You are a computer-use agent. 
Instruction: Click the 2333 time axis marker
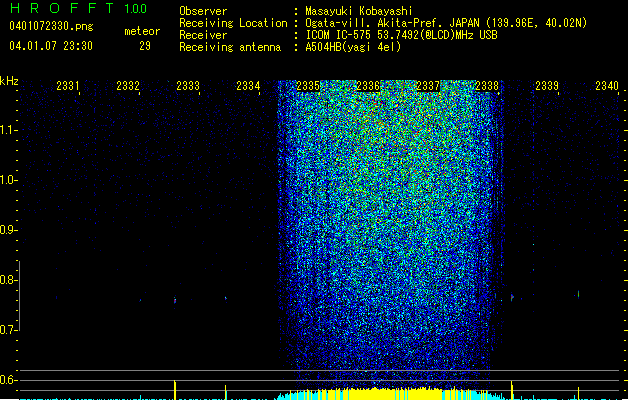click(x=188, y=85)
